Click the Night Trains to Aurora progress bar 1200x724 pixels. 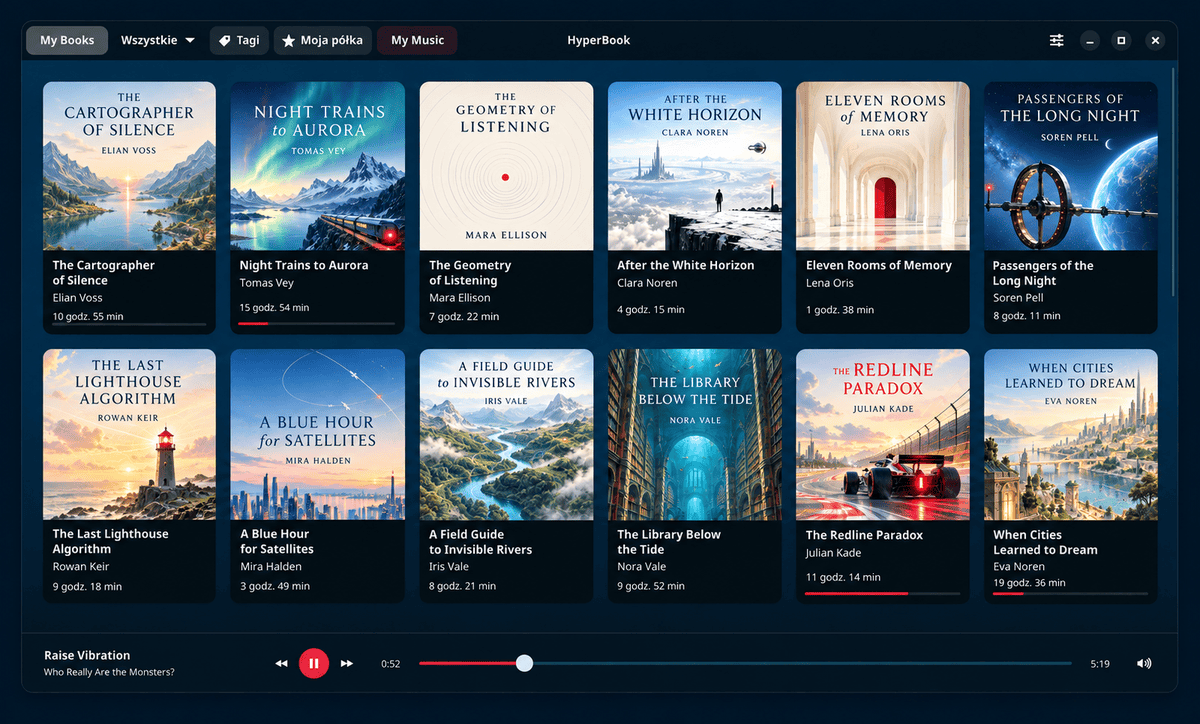point(317,324)
